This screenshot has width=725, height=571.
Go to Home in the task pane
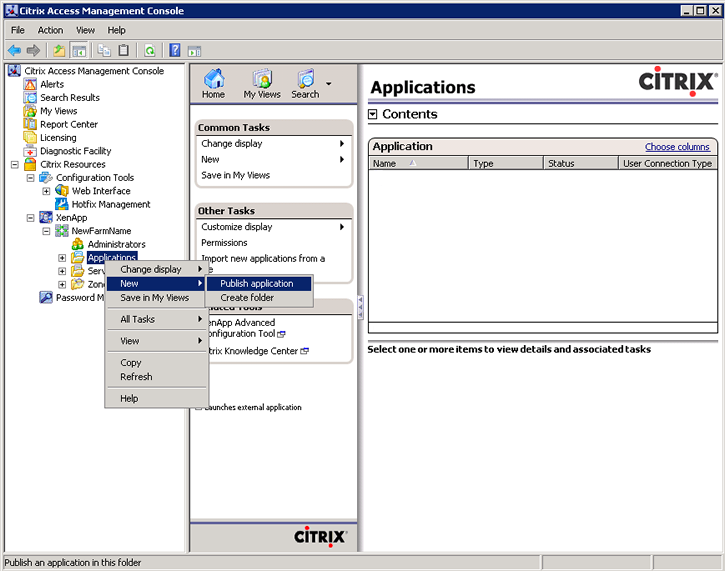[x=213, y=84]
